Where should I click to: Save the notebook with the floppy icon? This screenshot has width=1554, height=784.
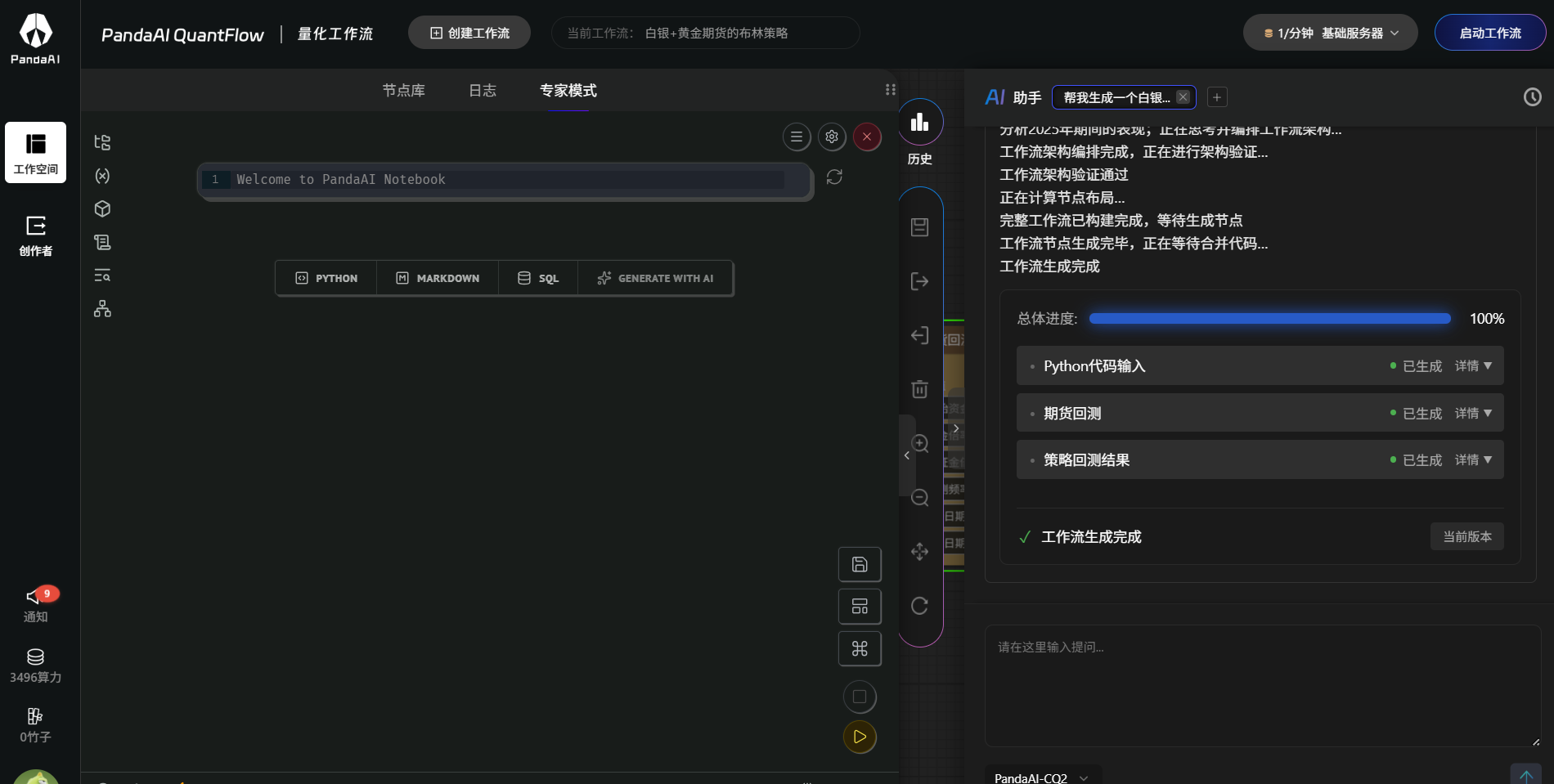860,564
